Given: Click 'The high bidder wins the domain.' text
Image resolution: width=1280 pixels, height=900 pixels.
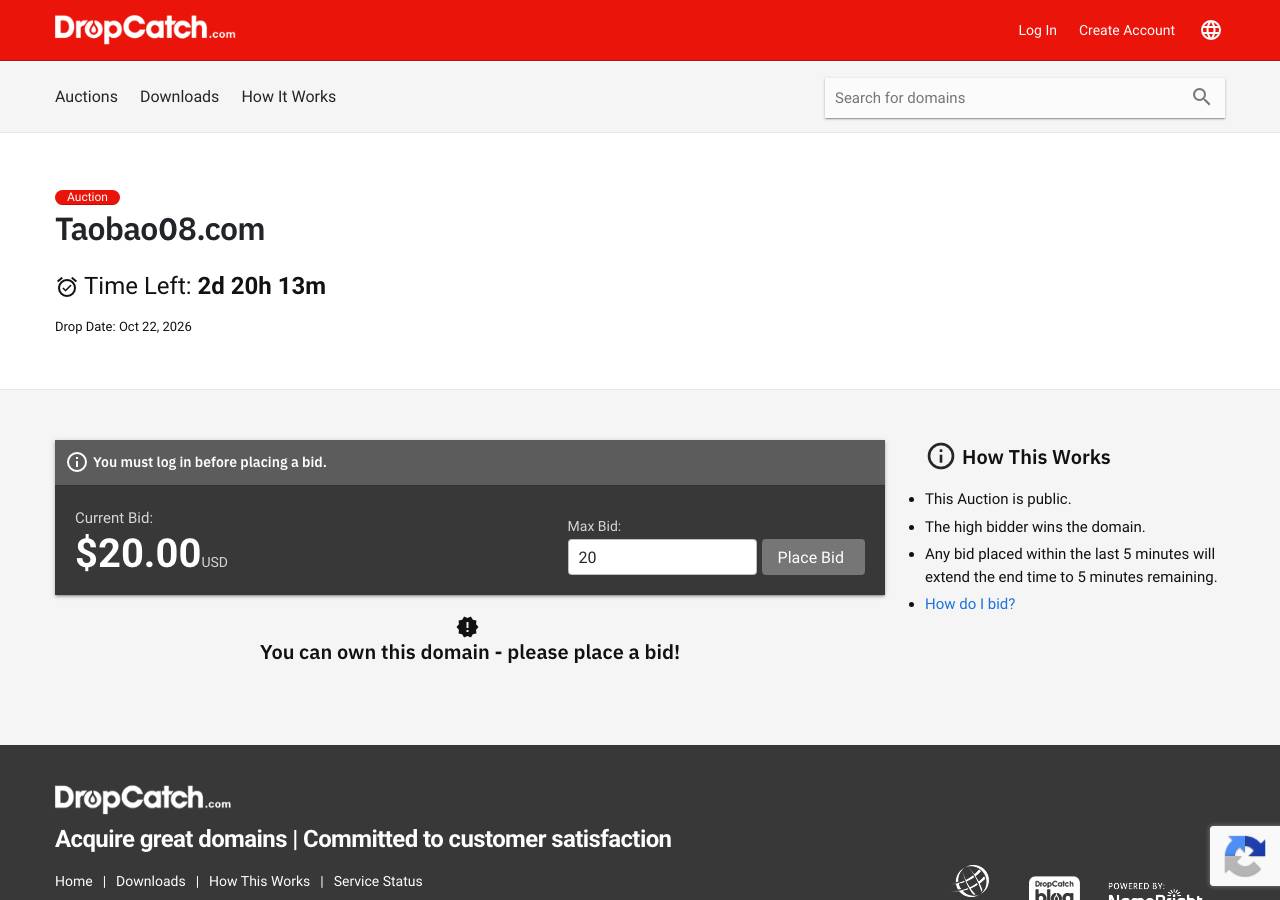Looking at the screenshot, I should pos(1035,527).
